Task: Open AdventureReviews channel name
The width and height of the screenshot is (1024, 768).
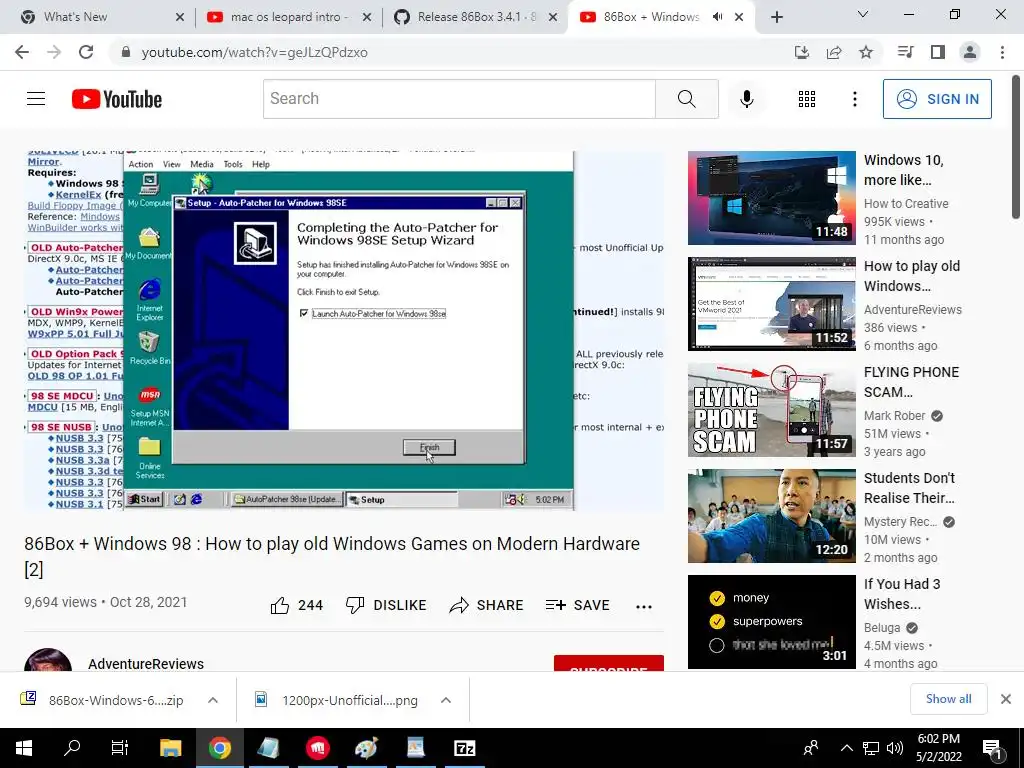Action: (x=146, y=664)
